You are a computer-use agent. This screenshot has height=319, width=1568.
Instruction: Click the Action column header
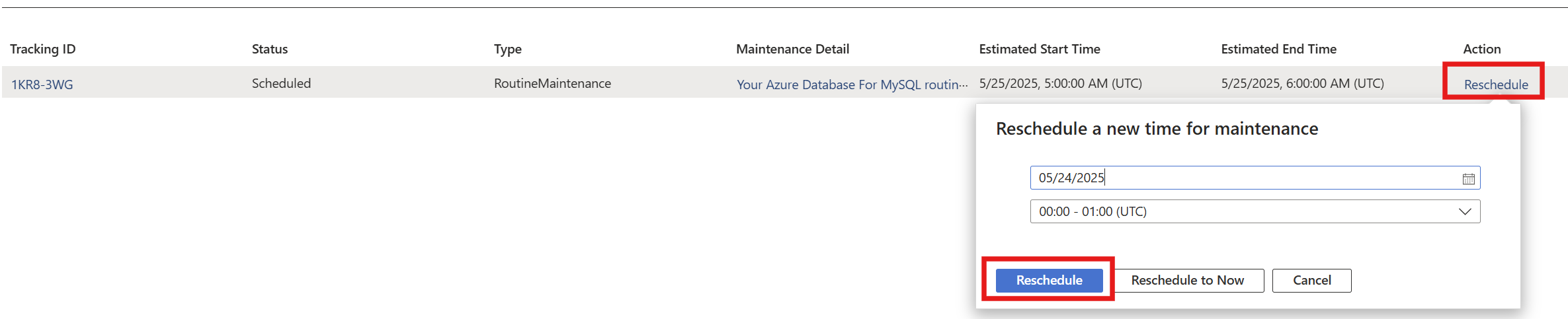(1482, 49)
